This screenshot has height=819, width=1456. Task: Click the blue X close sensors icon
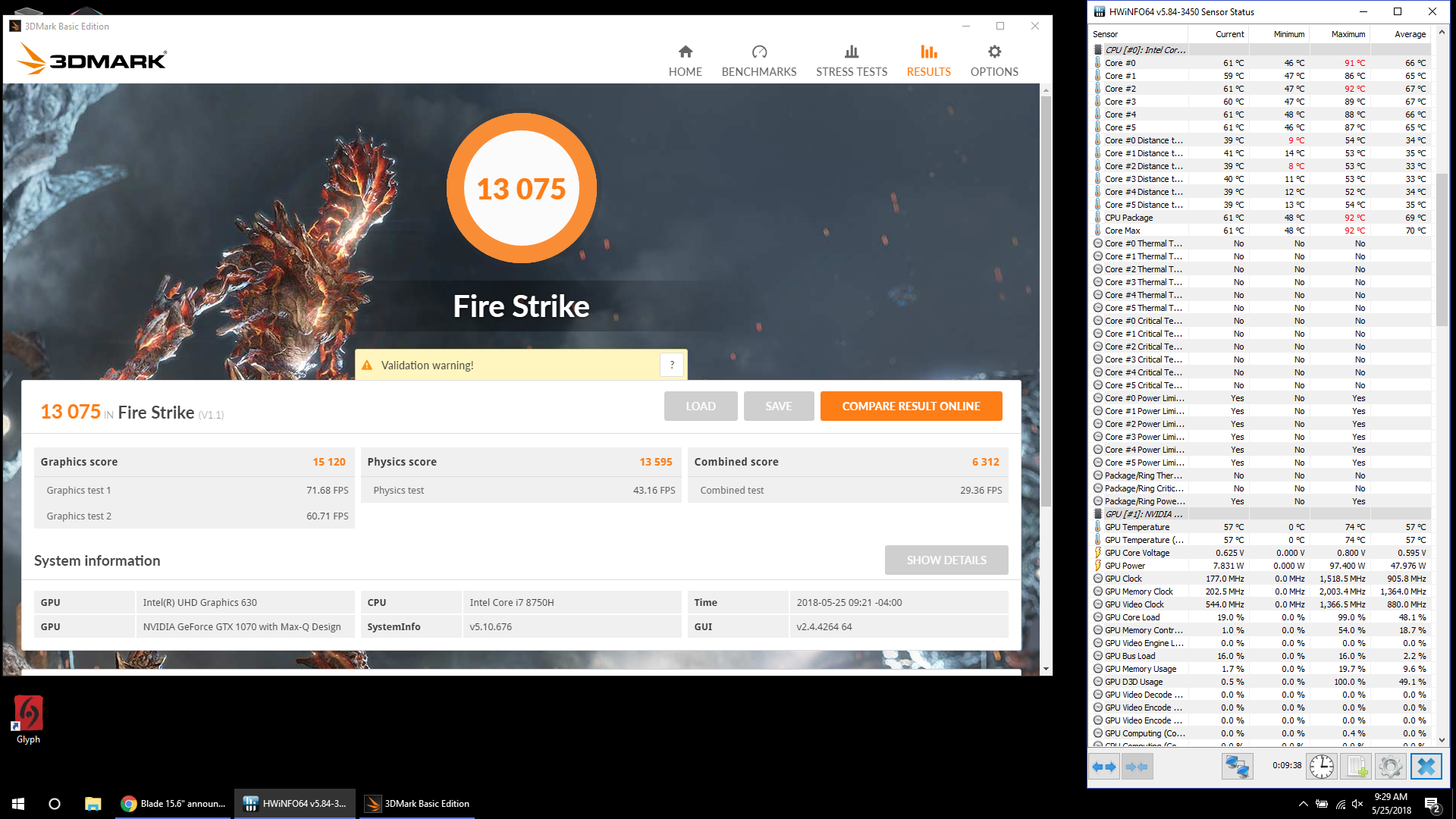[x=1425, y=767]
